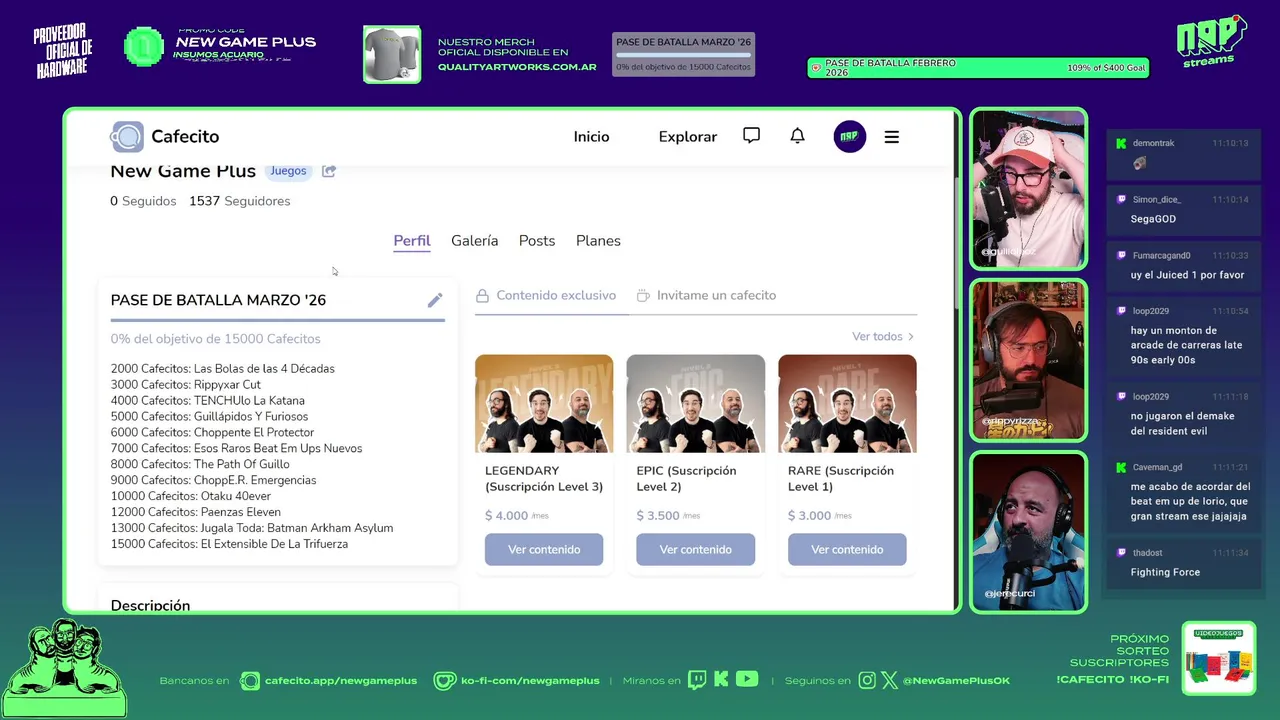This screenshot has width=1280, height=720.
Task: Select the Invitame un cafecito tab
Action: point(706,296)
